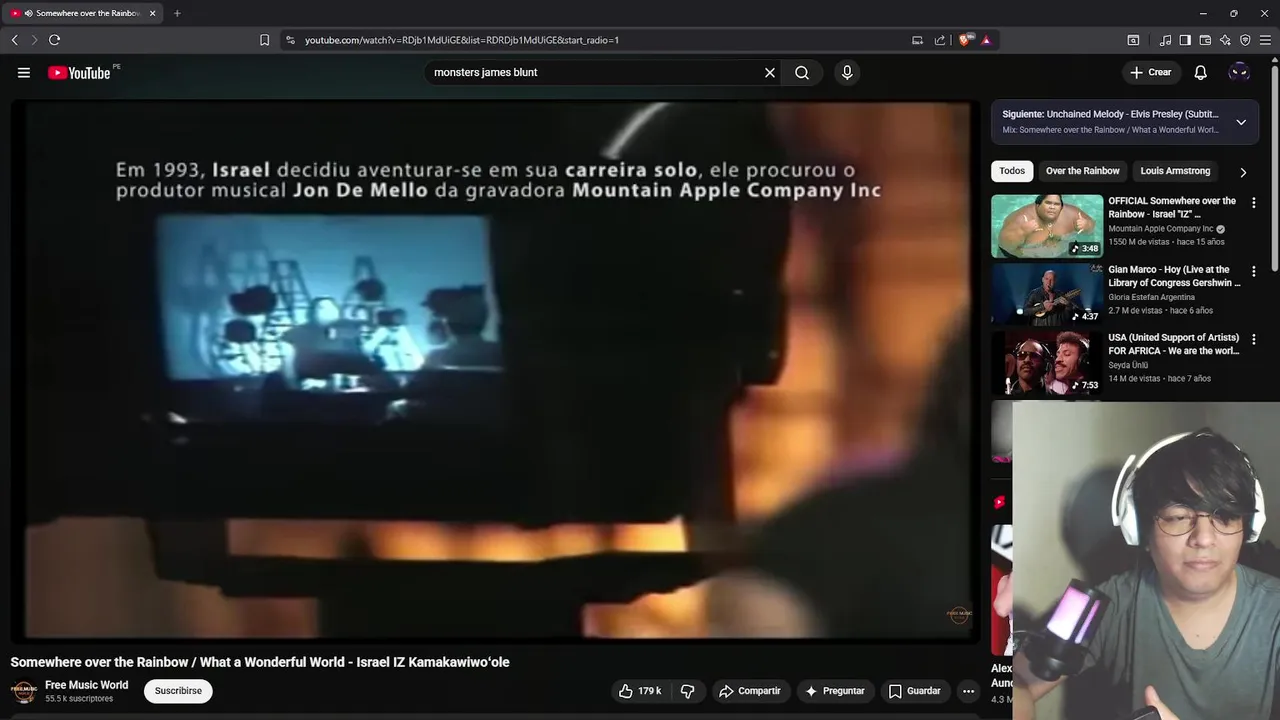Go back in the browser
The image size is (1280, 720).
pos(14,40)
